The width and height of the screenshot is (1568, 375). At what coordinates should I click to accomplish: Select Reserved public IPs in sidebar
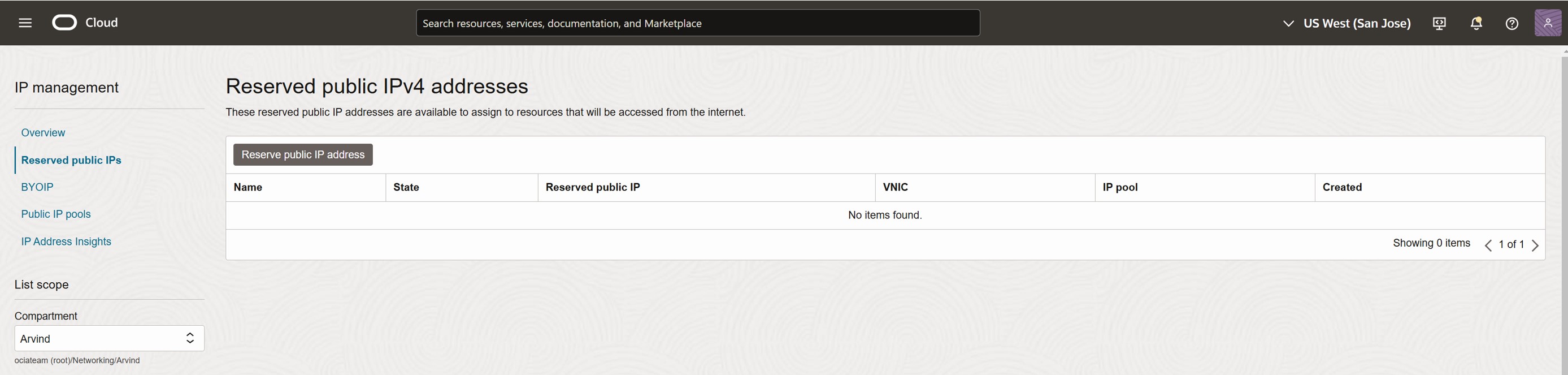click(71, 161)
